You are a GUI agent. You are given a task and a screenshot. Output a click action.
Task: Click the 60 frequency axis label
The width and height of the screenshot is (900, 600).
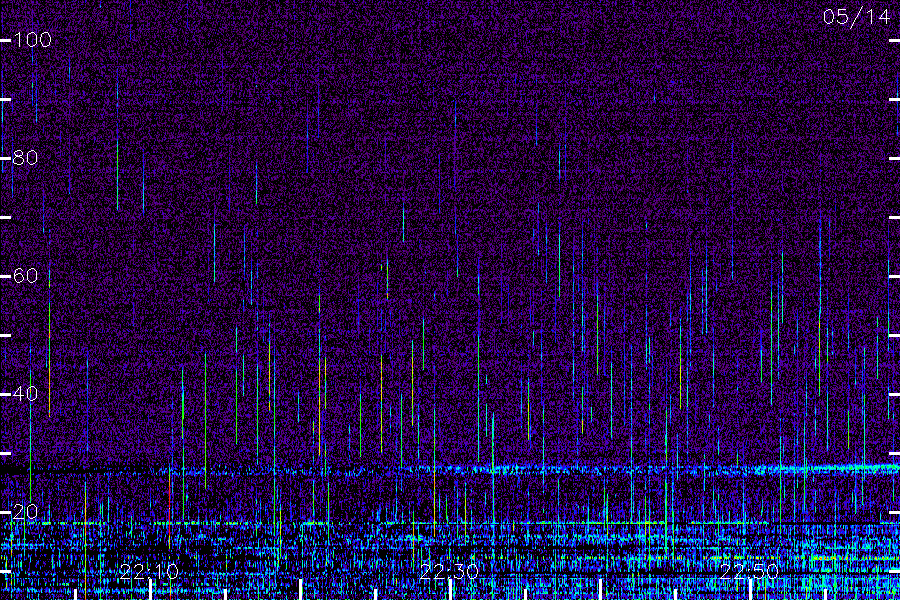25,276
